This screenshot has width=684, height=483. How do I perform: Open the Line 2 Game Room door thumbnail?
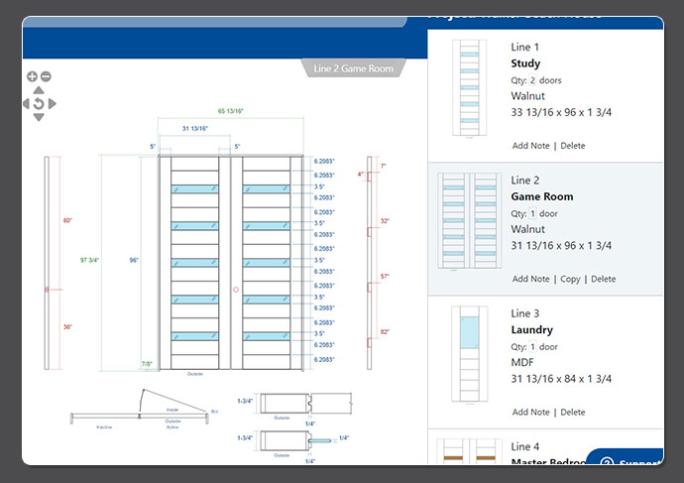[x=469, y=220]
